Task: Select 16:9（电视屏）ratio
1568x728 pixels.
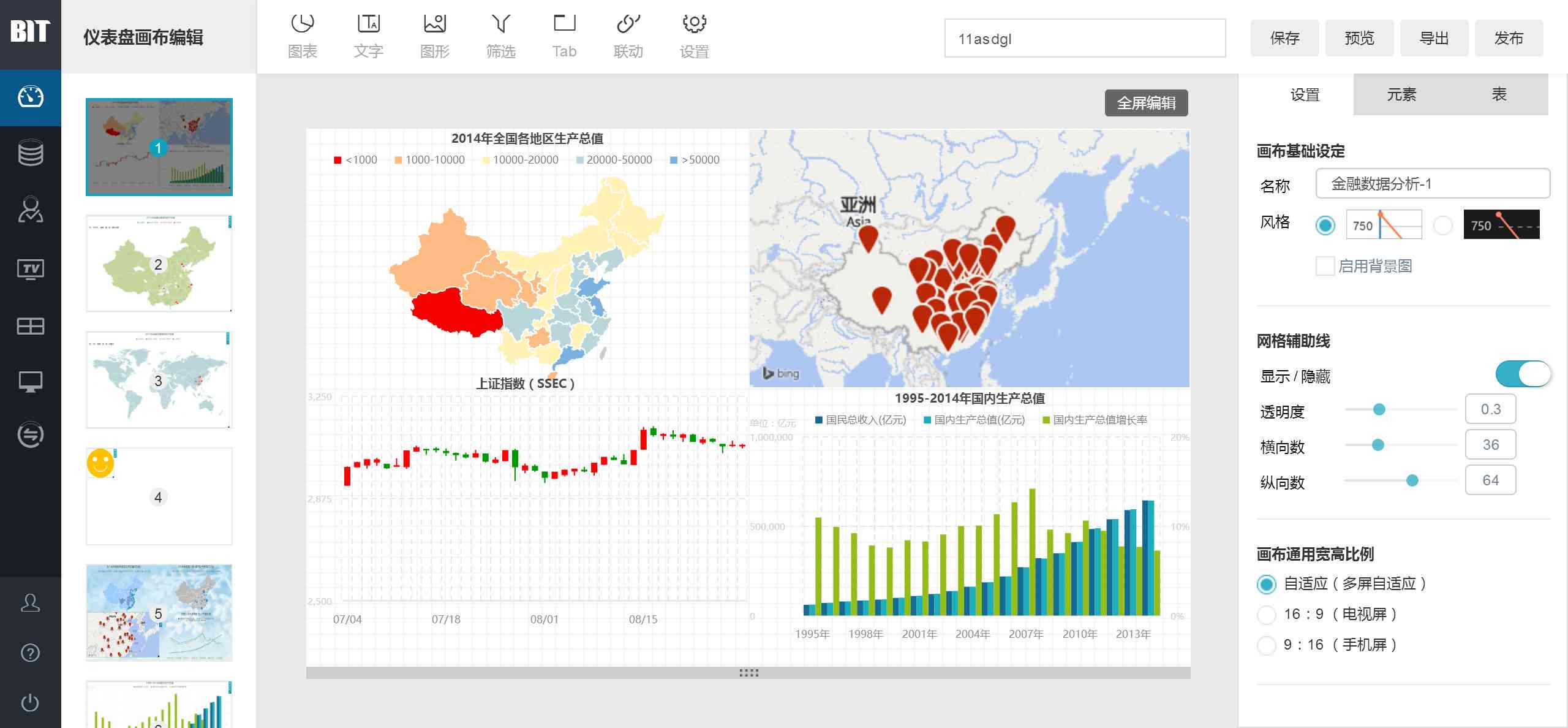Action: (1267, 615)
